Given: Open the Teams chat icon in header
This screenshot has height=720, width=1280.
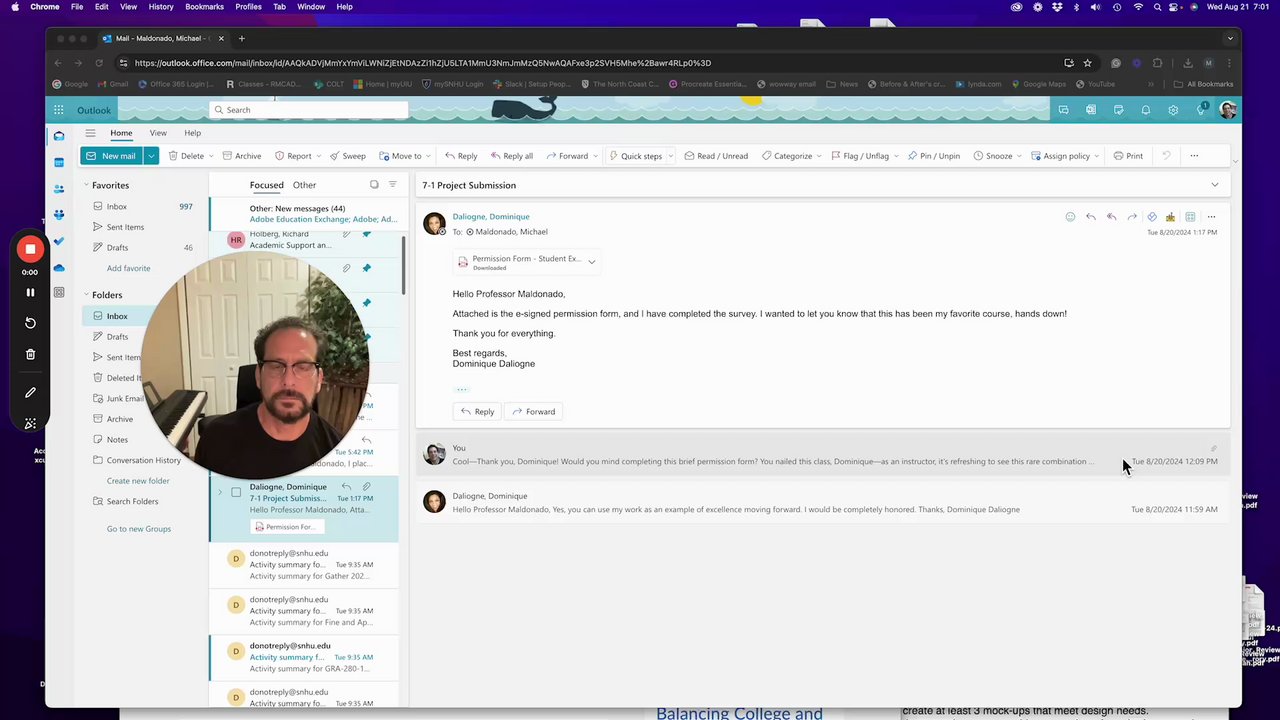Looking at the screenshot, I should point(1063,110).
